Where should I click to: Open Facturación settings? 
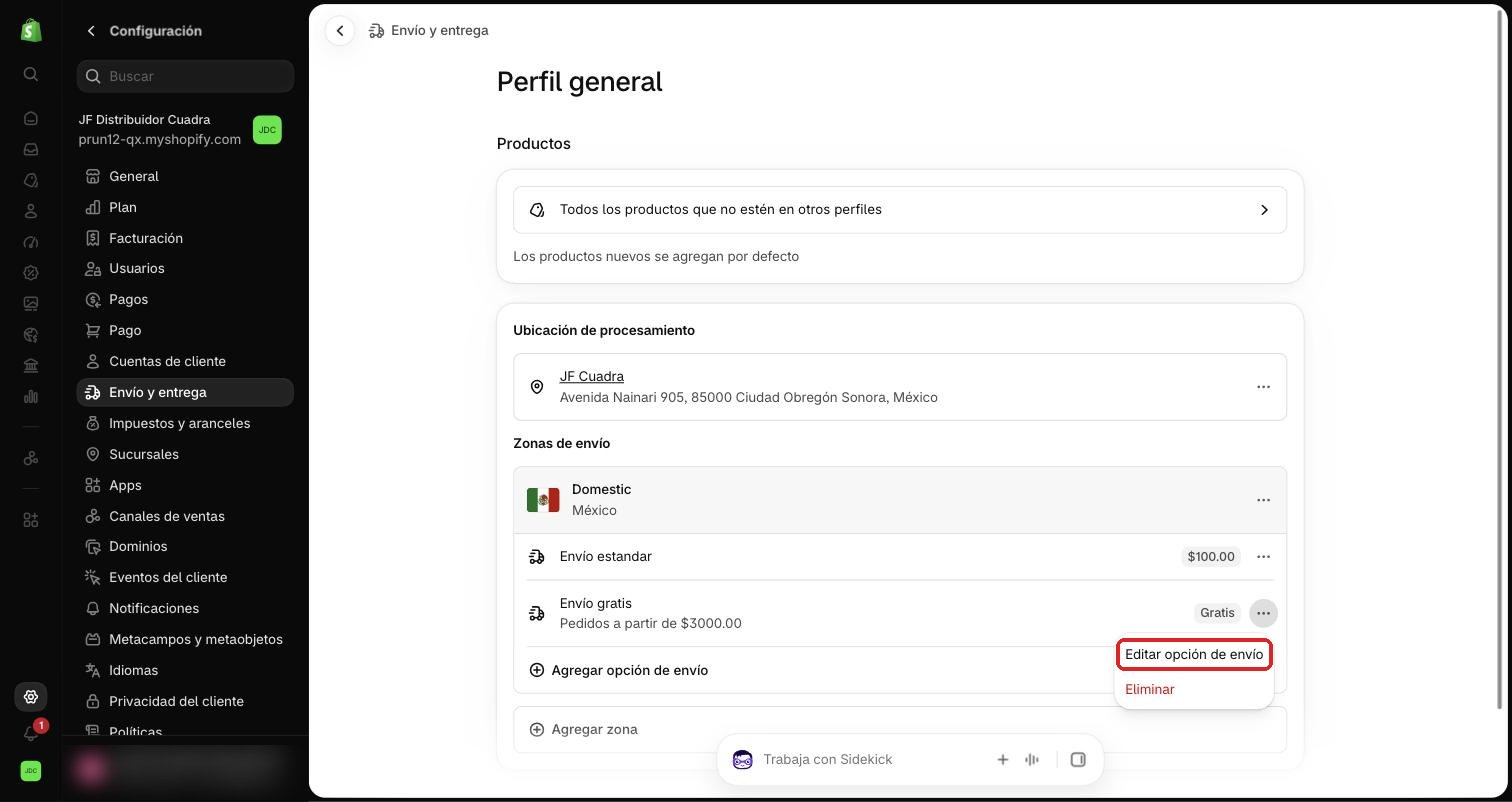tap(185, 238)
